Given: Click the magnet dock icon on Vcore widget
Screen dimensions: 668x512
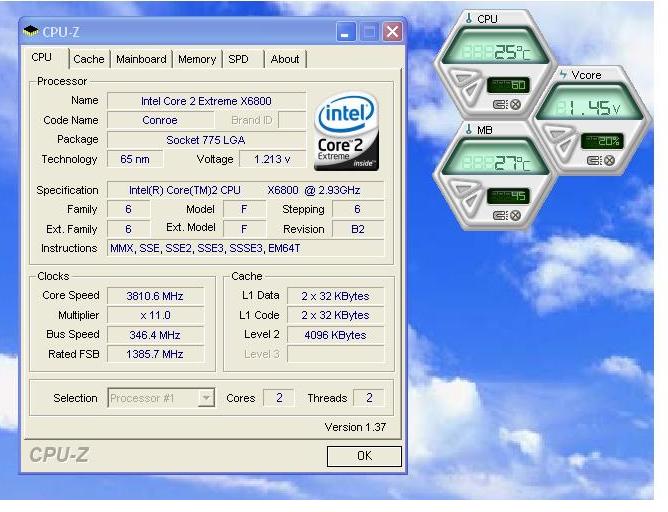Looking at the screenshot, I should pos(595,160).
